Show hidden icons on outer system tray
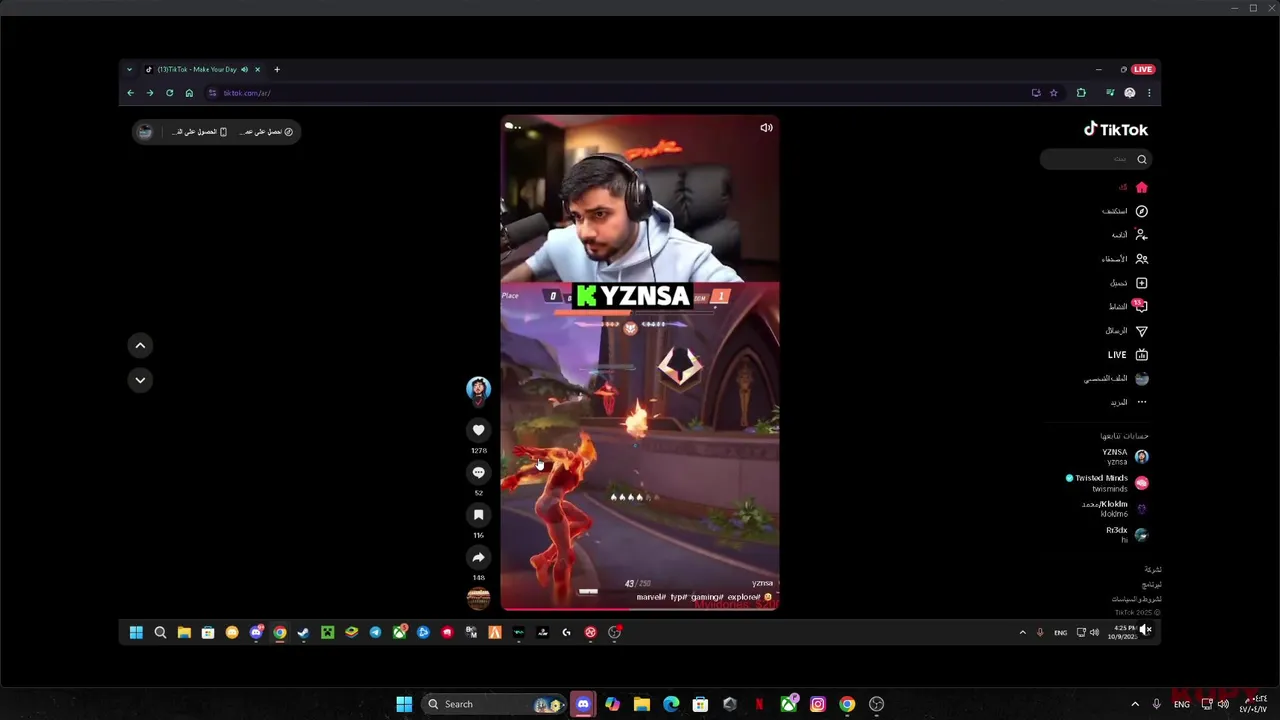Screen dimensions: 1280x720 [x=1135, y=704]
